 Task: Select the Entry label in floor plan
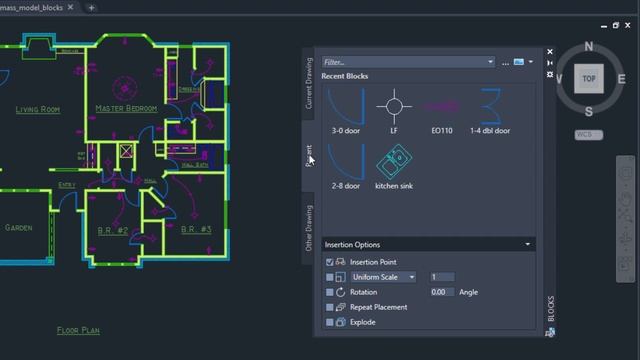(x=67, y=185)
